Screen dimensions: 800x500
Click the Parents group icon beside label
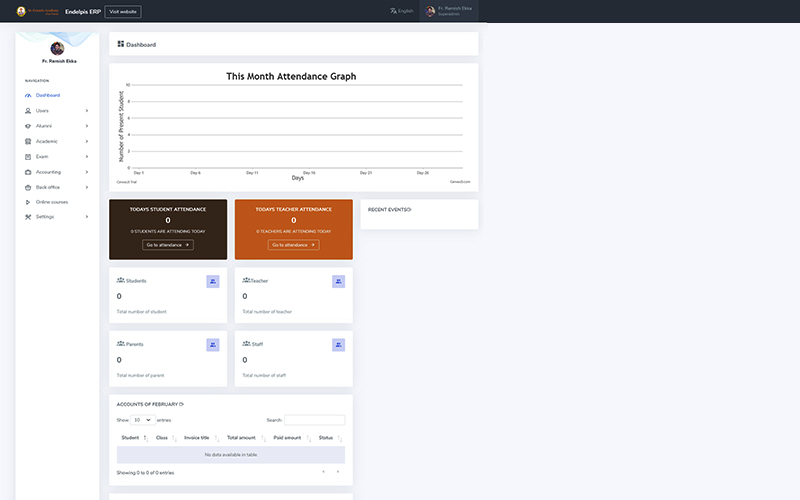pos(121,343)
